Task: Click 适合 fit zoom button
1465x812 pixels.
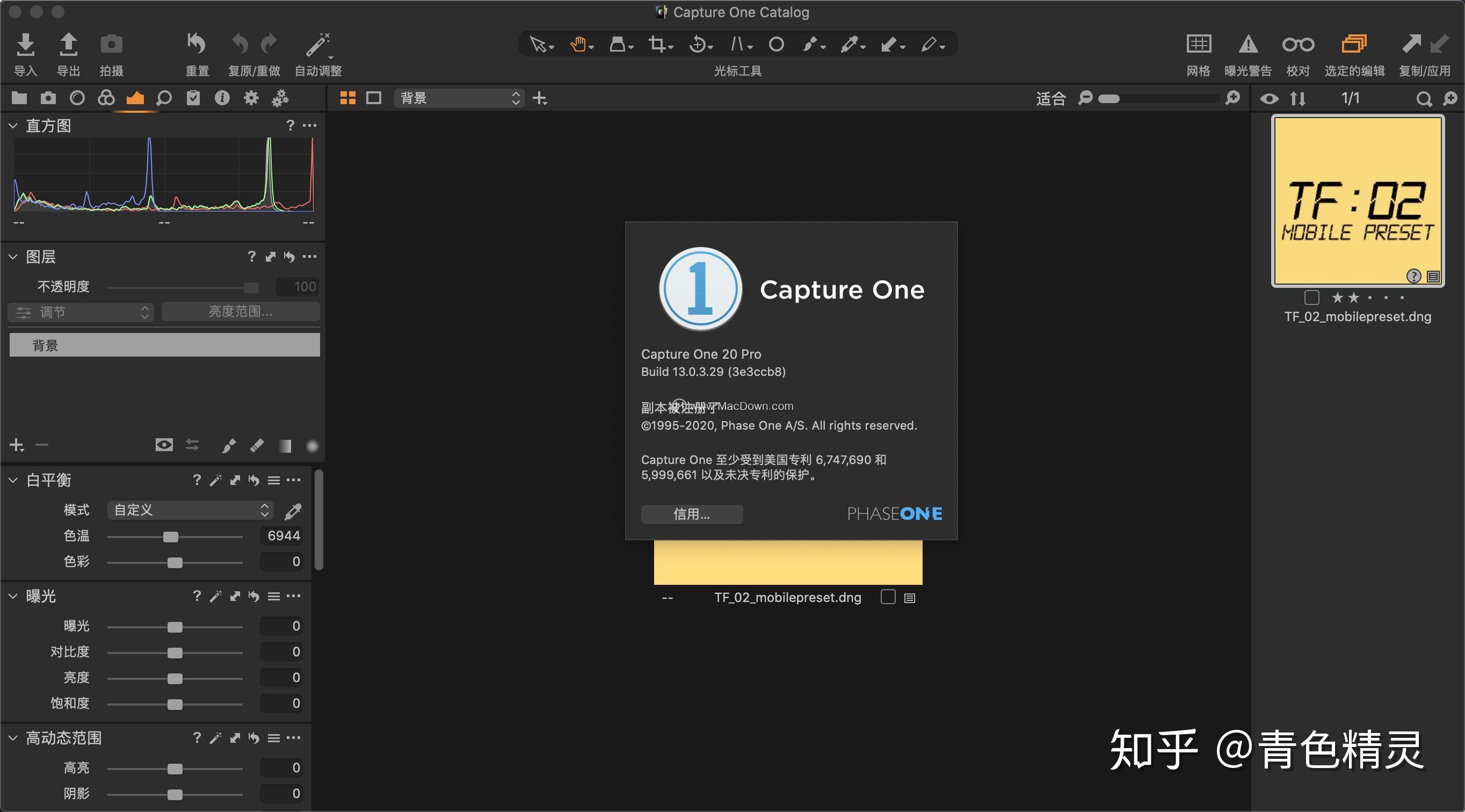Action: [1050, 99]
